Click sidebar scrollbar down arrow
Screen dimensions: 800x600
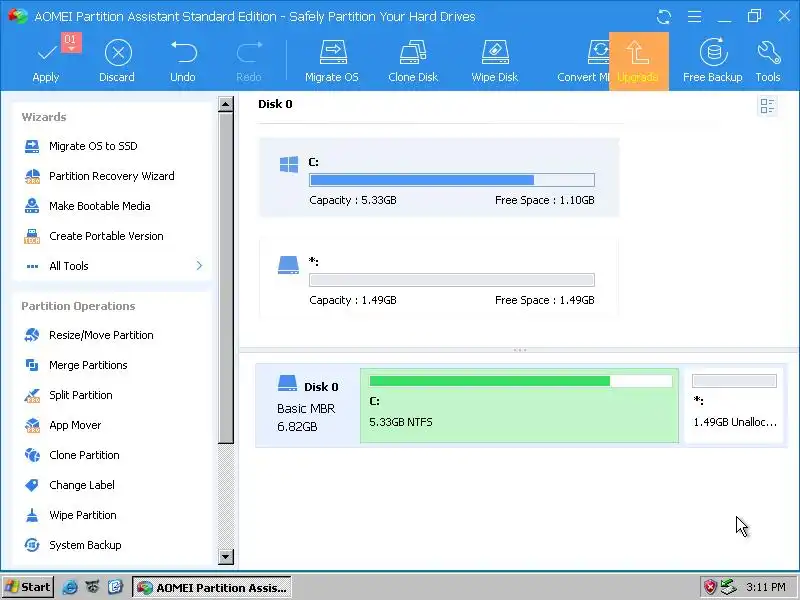[226, 556]
